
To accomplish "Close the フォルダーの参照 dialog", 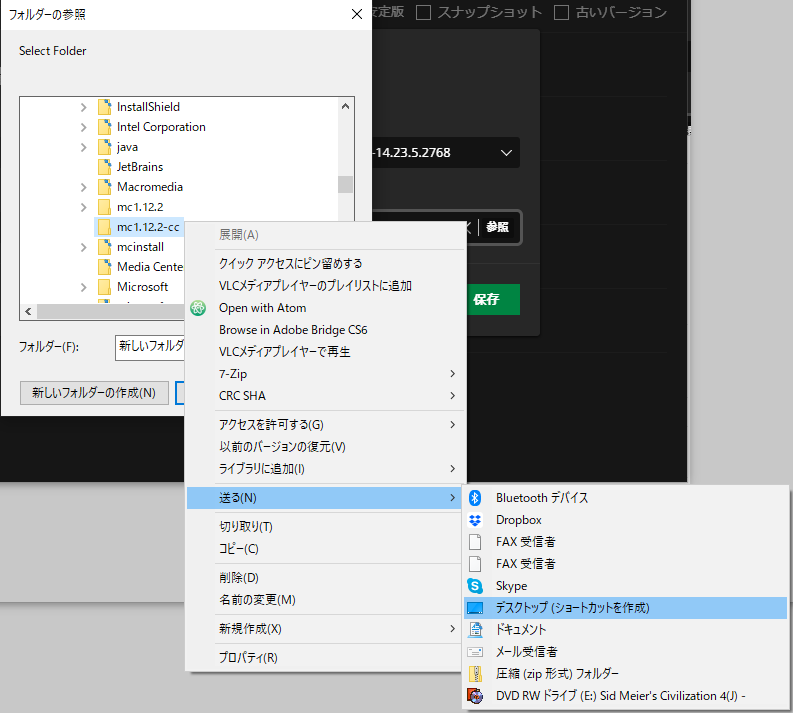I will click(x=357, y=14).
